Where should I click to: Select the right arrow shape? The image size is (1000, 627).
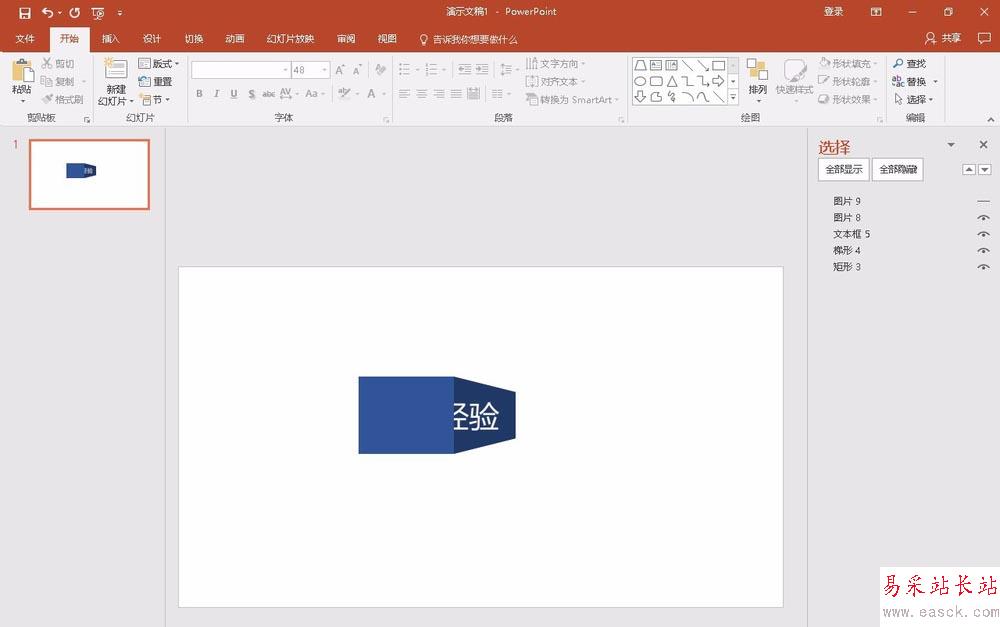click(718, 81)
